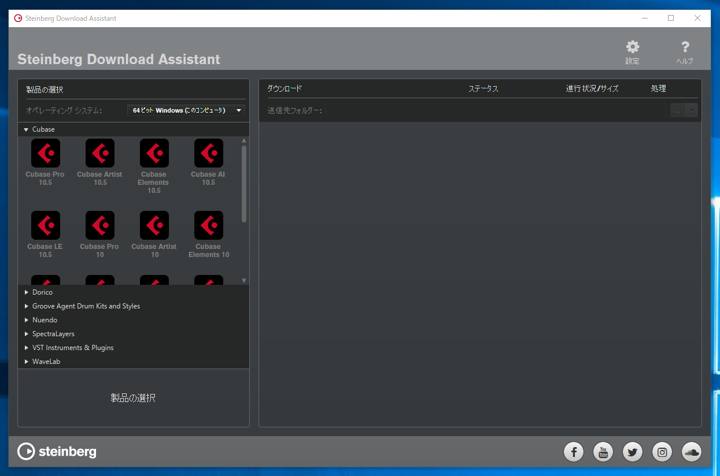The height and width of the screenshot is (476, 720).
Task: Select the Cubase Pro 10.5 product icon
Action: 45,153
